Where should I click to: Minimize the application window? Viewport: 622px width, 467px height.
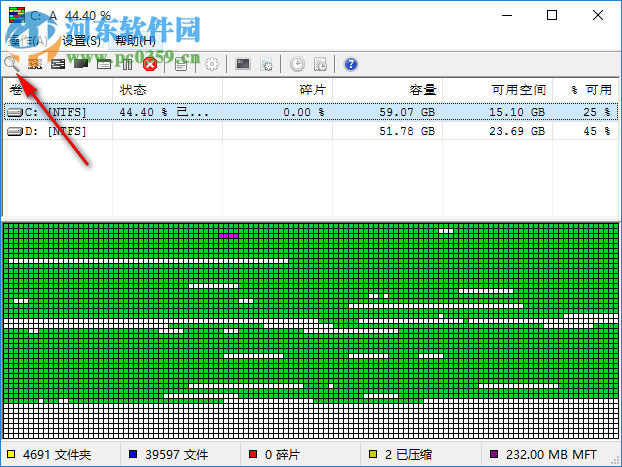507,15
